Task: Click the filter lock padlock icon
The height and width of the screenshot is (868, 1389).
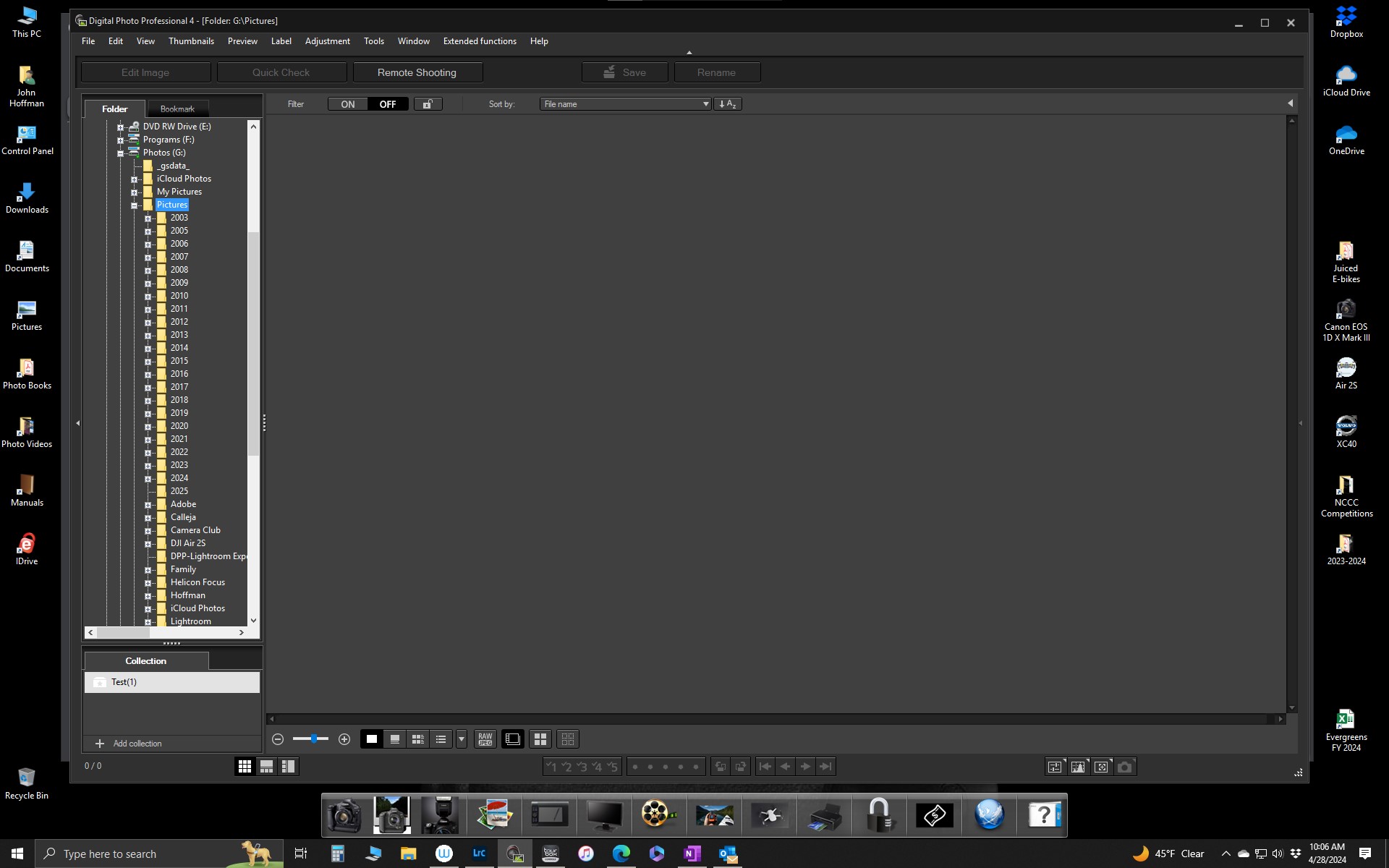Action: [428, 103]
